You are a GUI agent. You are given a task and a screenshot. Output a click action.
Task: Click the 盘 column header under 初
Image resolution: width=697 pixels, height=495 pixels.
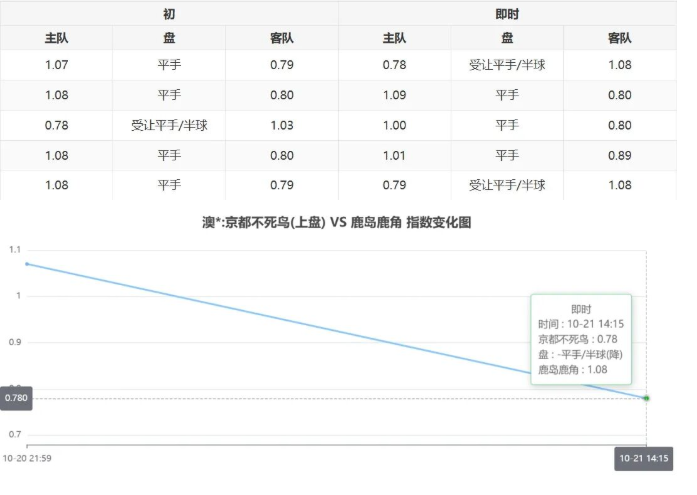point(169,39)
